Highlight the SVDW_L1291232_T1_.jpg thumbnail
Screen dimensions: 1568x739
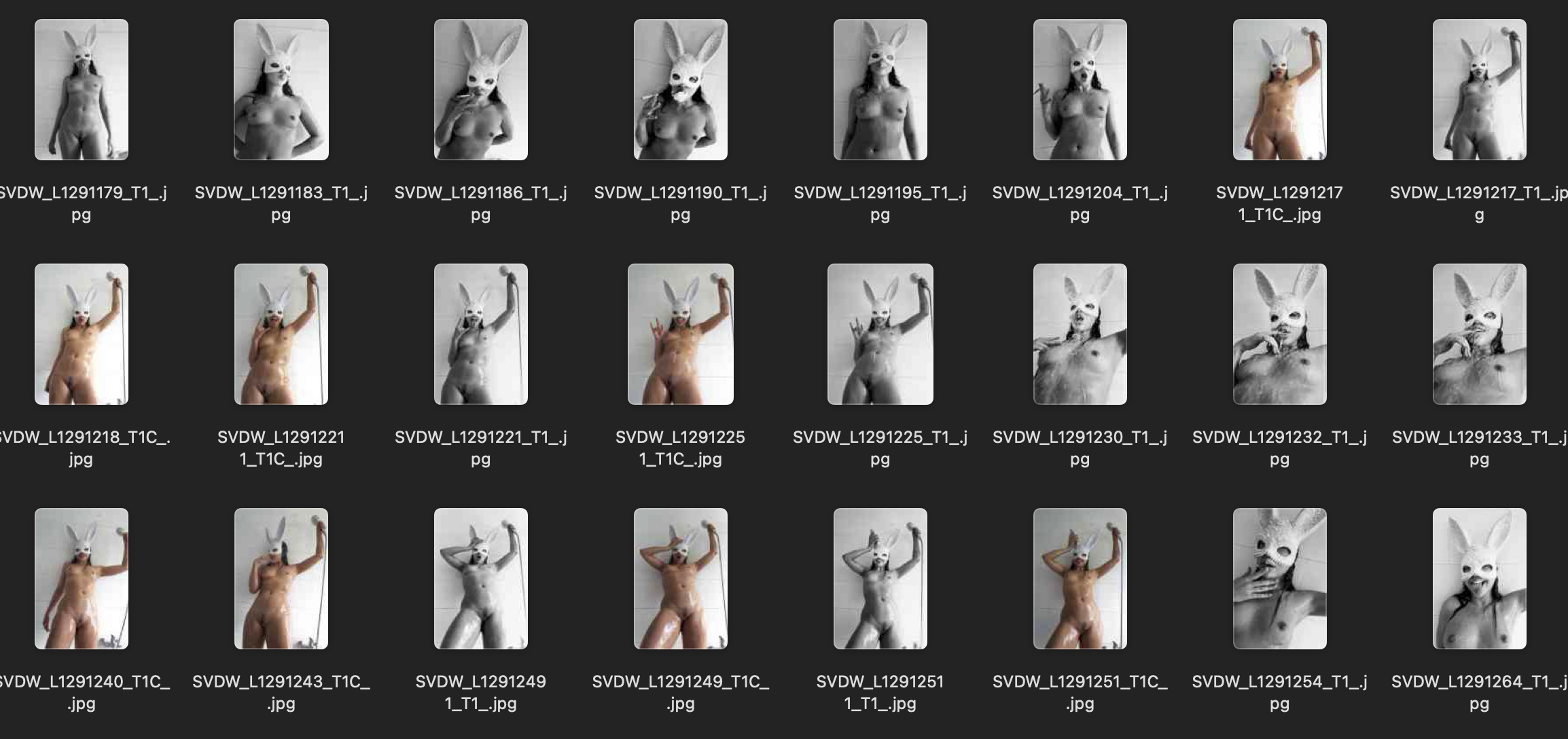(1280, 334)
